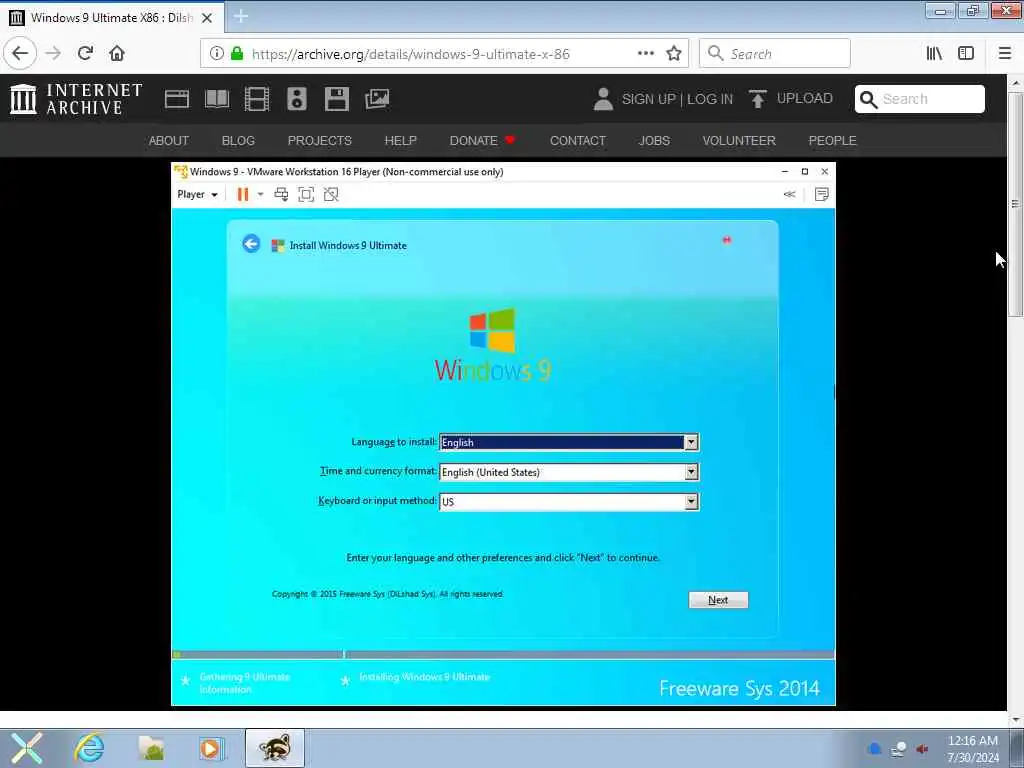Expand the power options arrow beside pause
This screenshot has height=768, width=1024.
click(x=260, y=194)
